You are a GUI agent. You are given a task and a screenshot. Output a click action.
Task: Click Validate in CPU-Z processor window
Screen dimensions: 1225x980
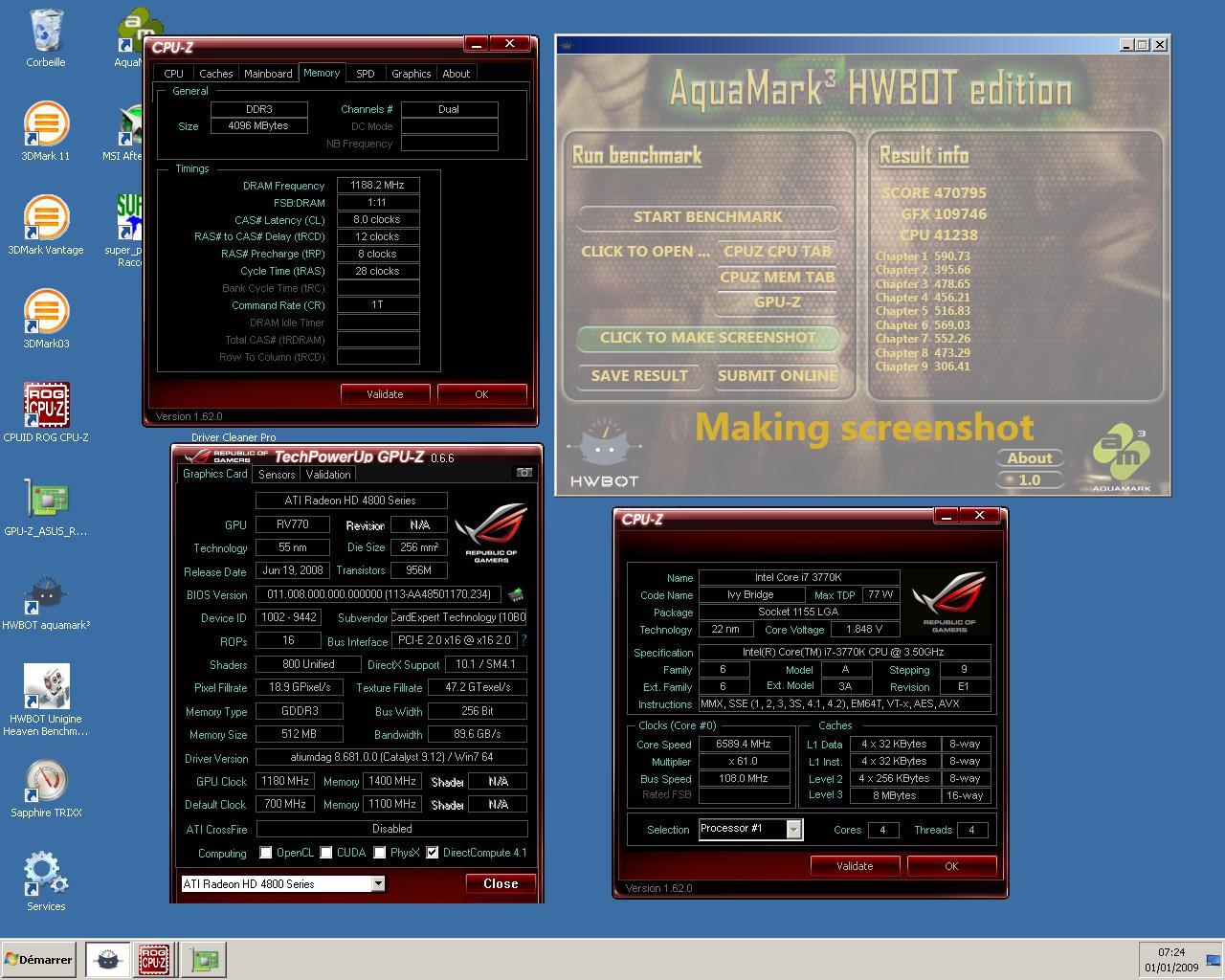(855, 866)
